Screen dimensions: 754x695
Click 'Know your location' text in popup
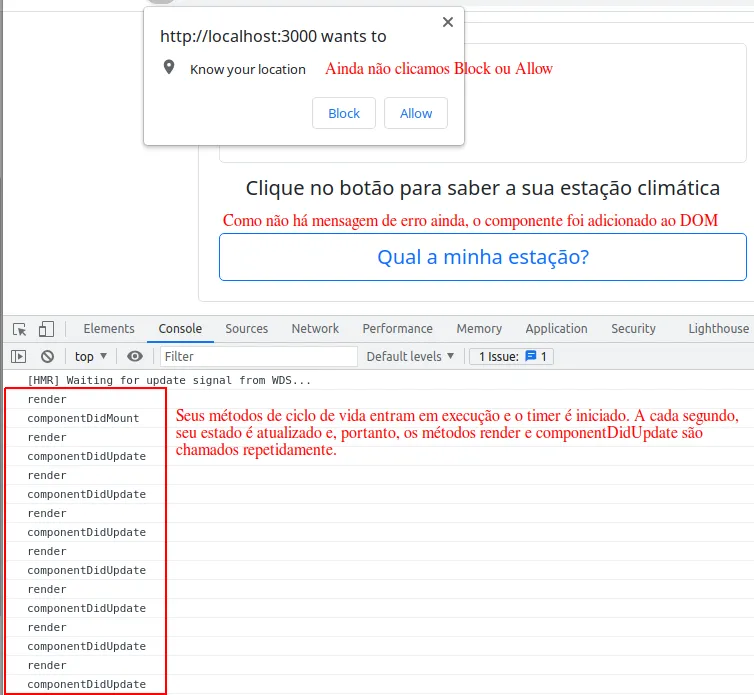pos(248,69)
